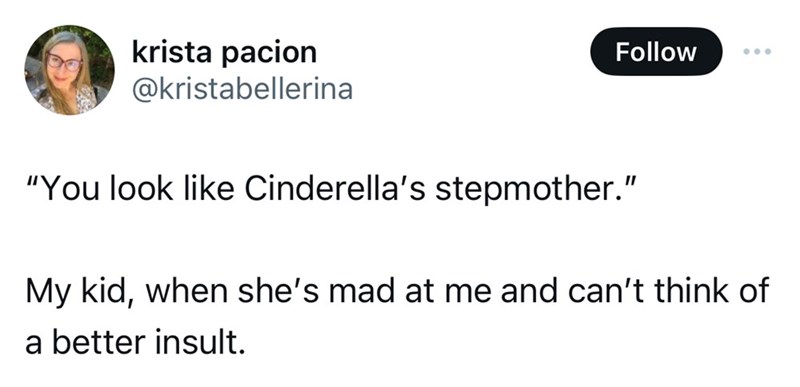Open the @kristabellerina handle link
Screen dimensions: 800x387
pyautogui.click(x=242, y=89)
